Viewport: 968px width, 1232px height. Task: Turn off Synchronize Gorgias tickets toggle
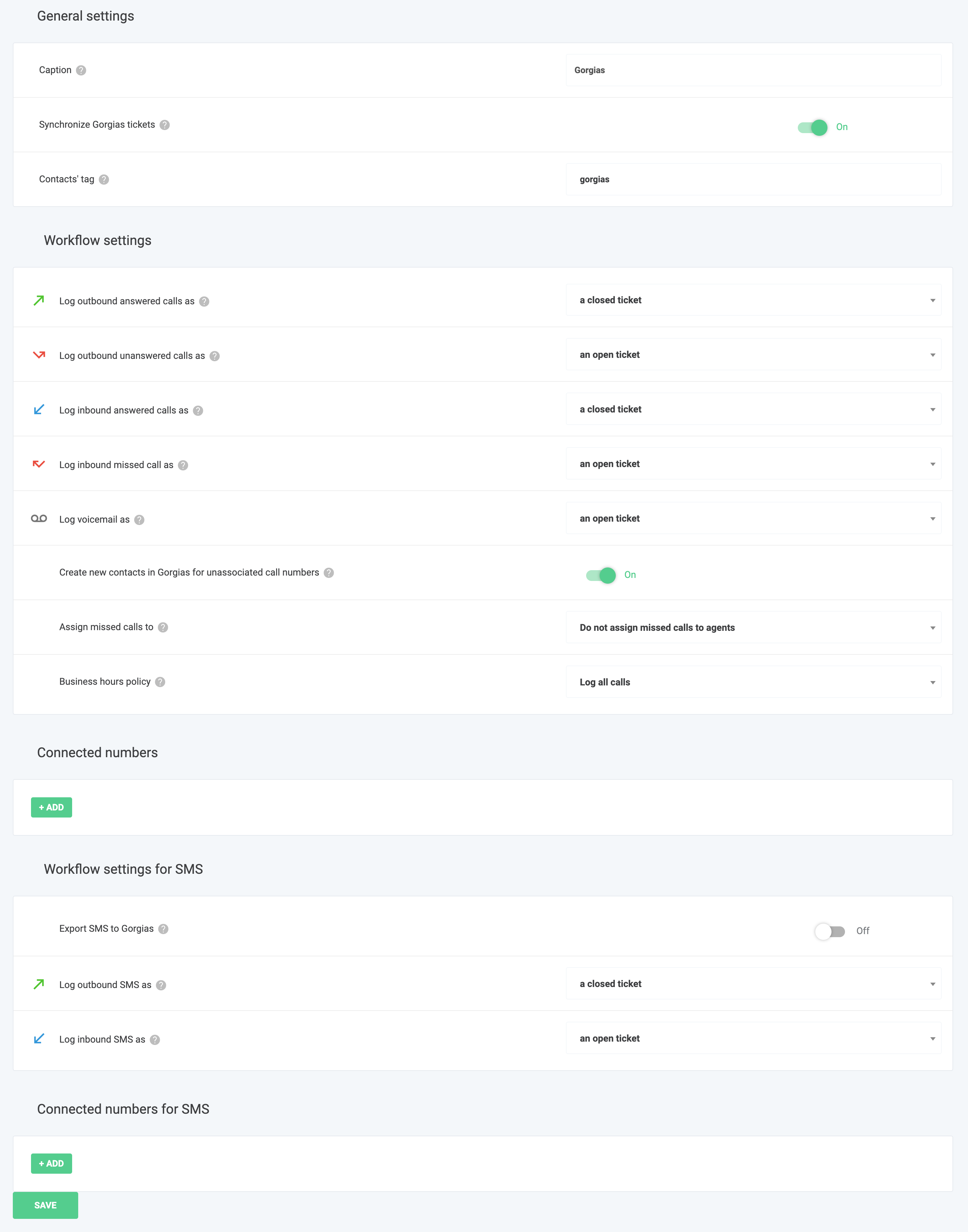click(x=813, y=127)
